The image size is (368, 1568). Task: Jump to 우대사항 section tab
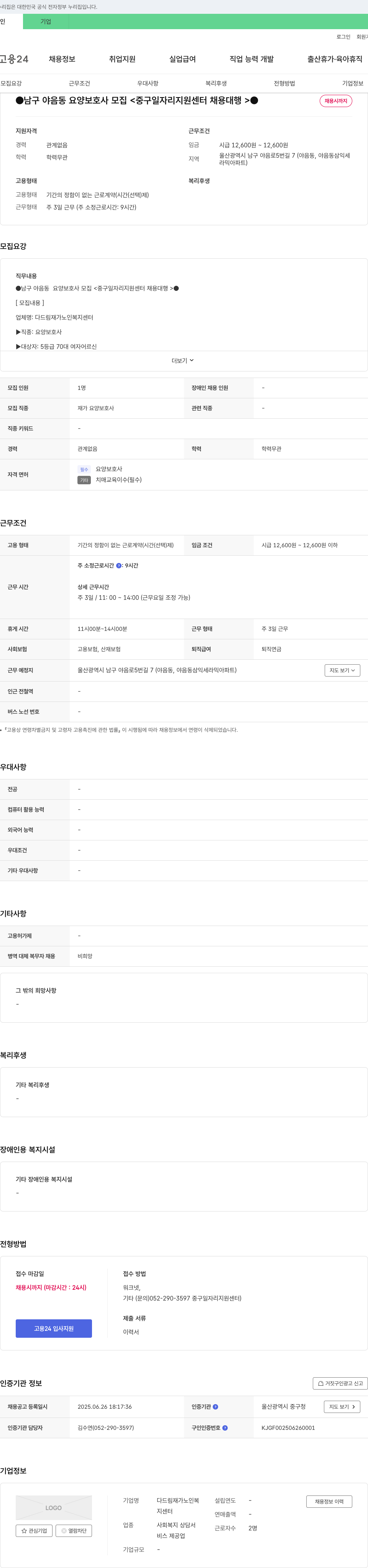(148, 83)
